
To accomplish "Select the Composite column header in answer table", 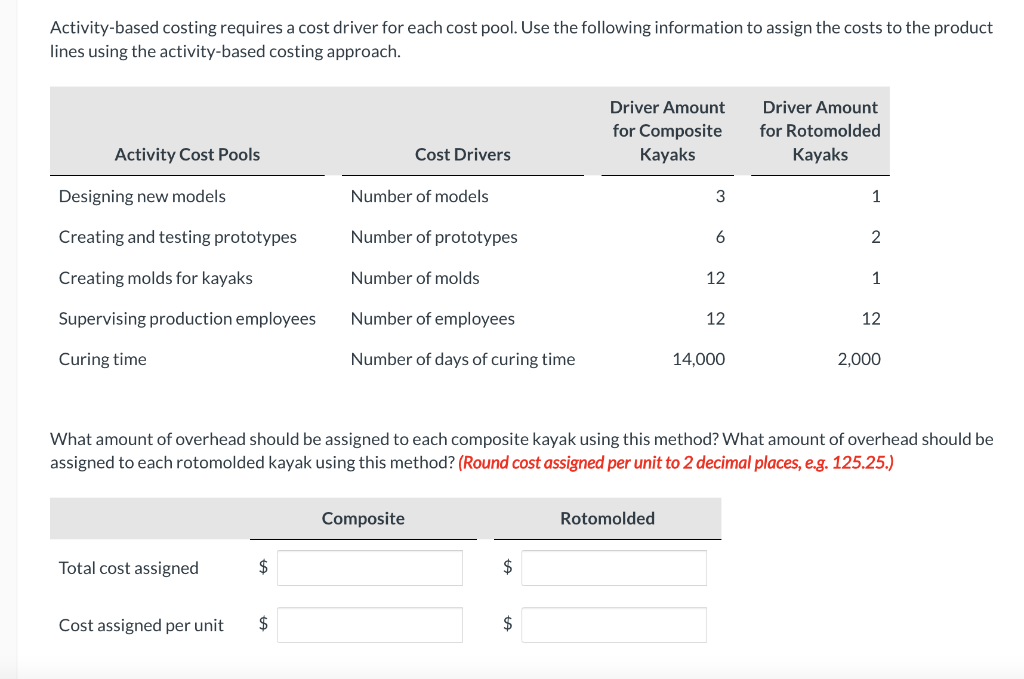I will click(x=363, y=518).
